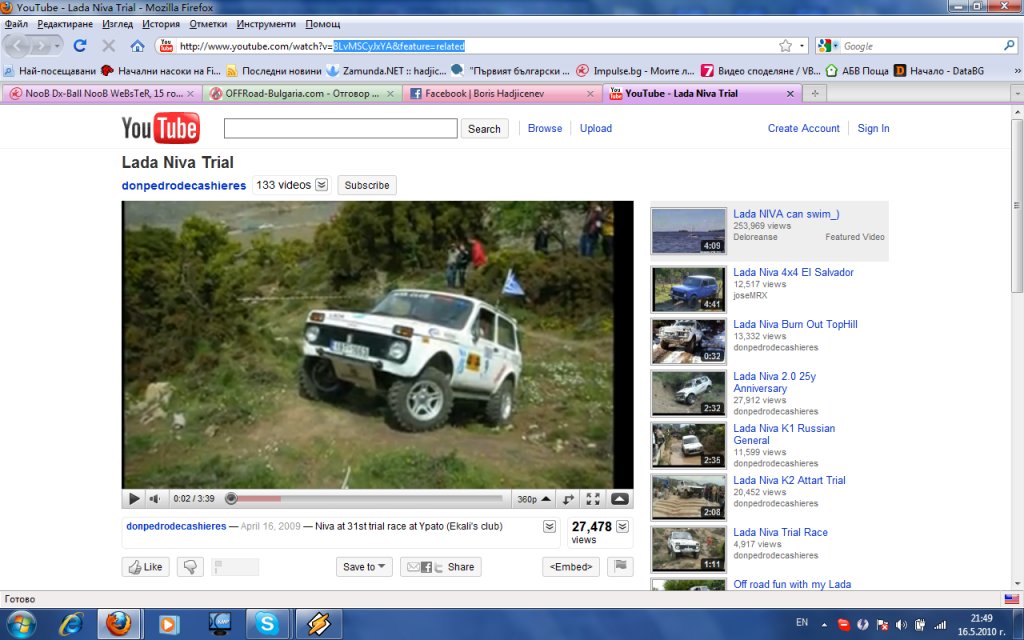The width and height of the screenshot is (1024, 640).
Task: Open the Browse link
Action: pyautogui.click(x=545, y=129)
